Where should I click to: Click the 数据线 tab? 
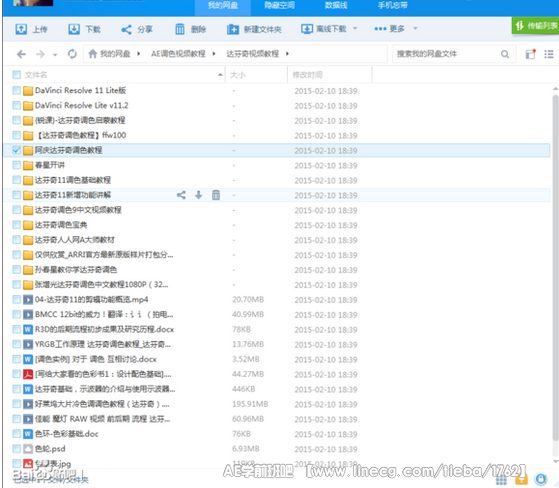pos(336,6)
